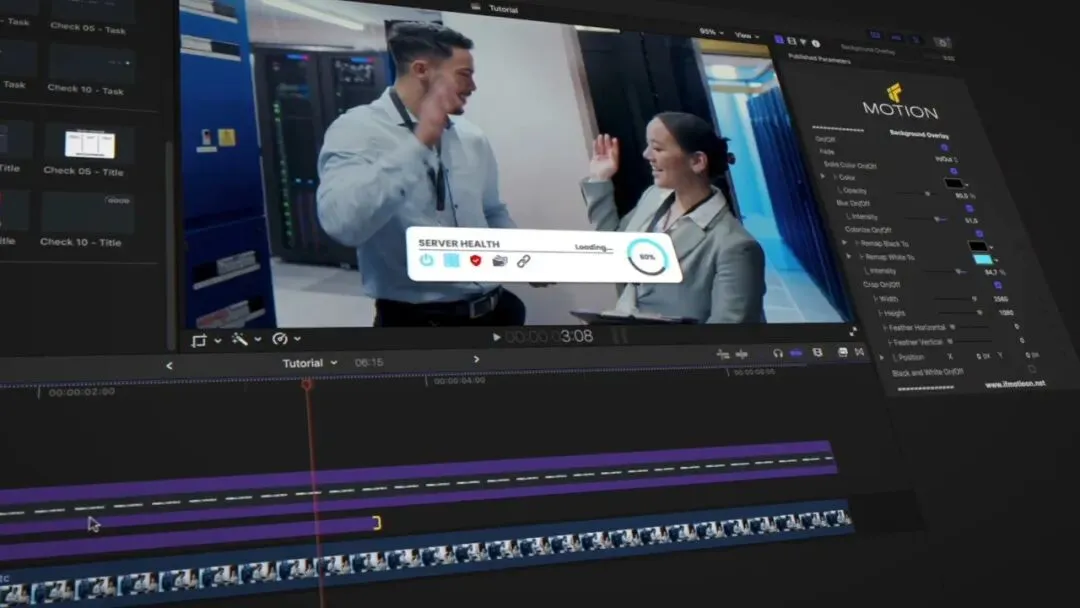This screenshot has width=1080, height=608.
Task: Click the Position Y value field
Action: coord(1031,355)
